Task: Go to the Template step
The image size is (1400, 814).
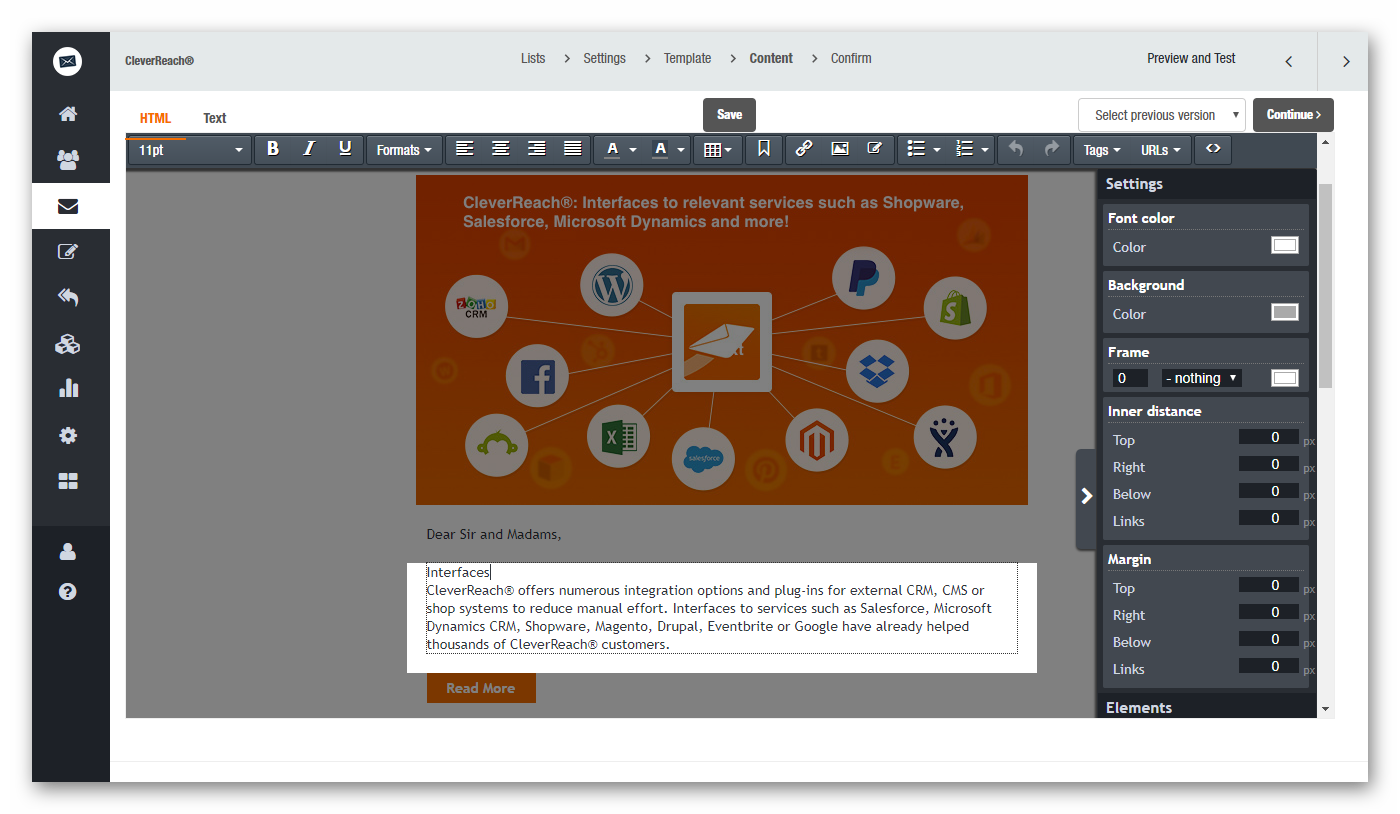Action: (688, 58)
